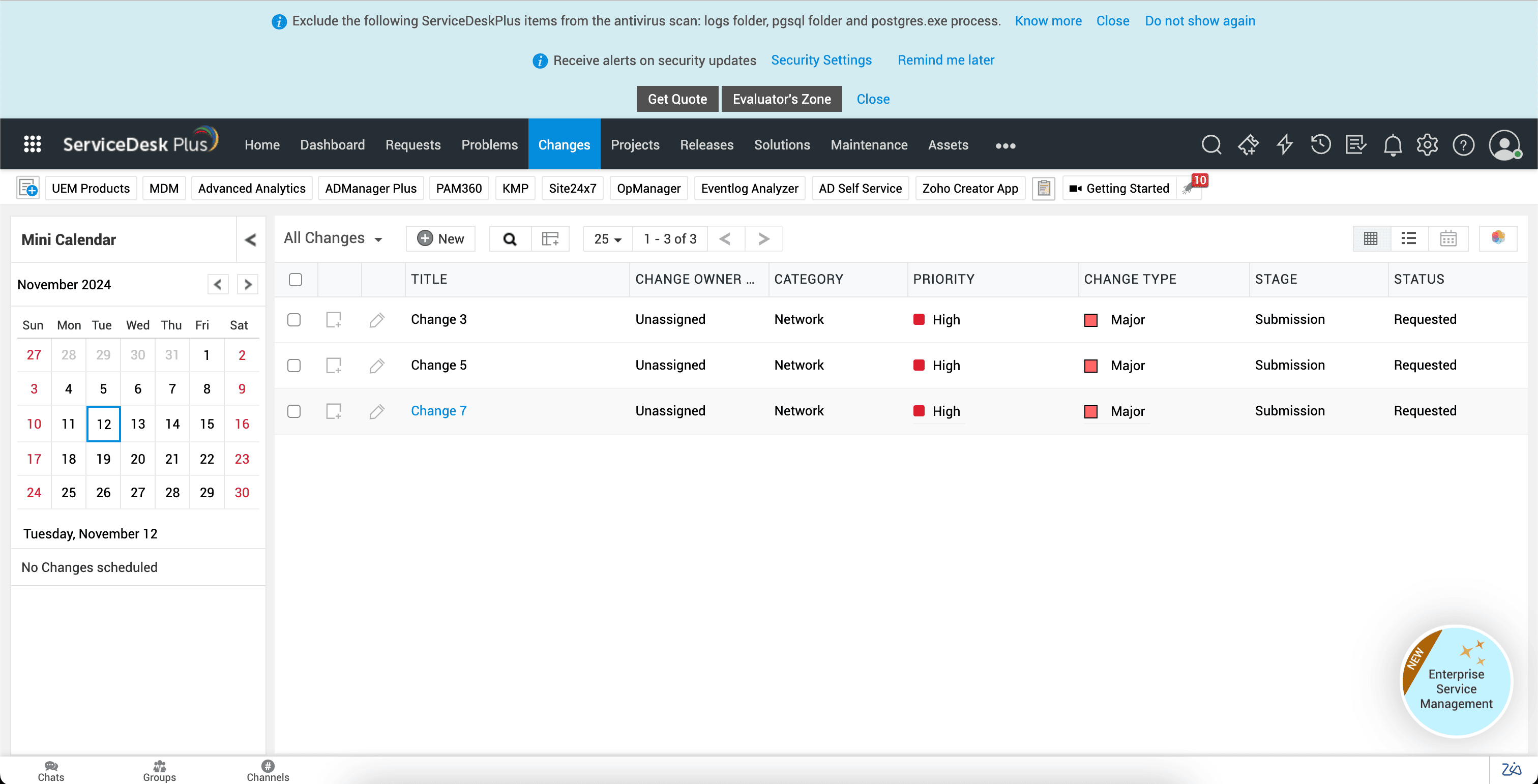Open the Change 7 link
This screenshot has width=1538, height=784.
[x=438, y=410]
